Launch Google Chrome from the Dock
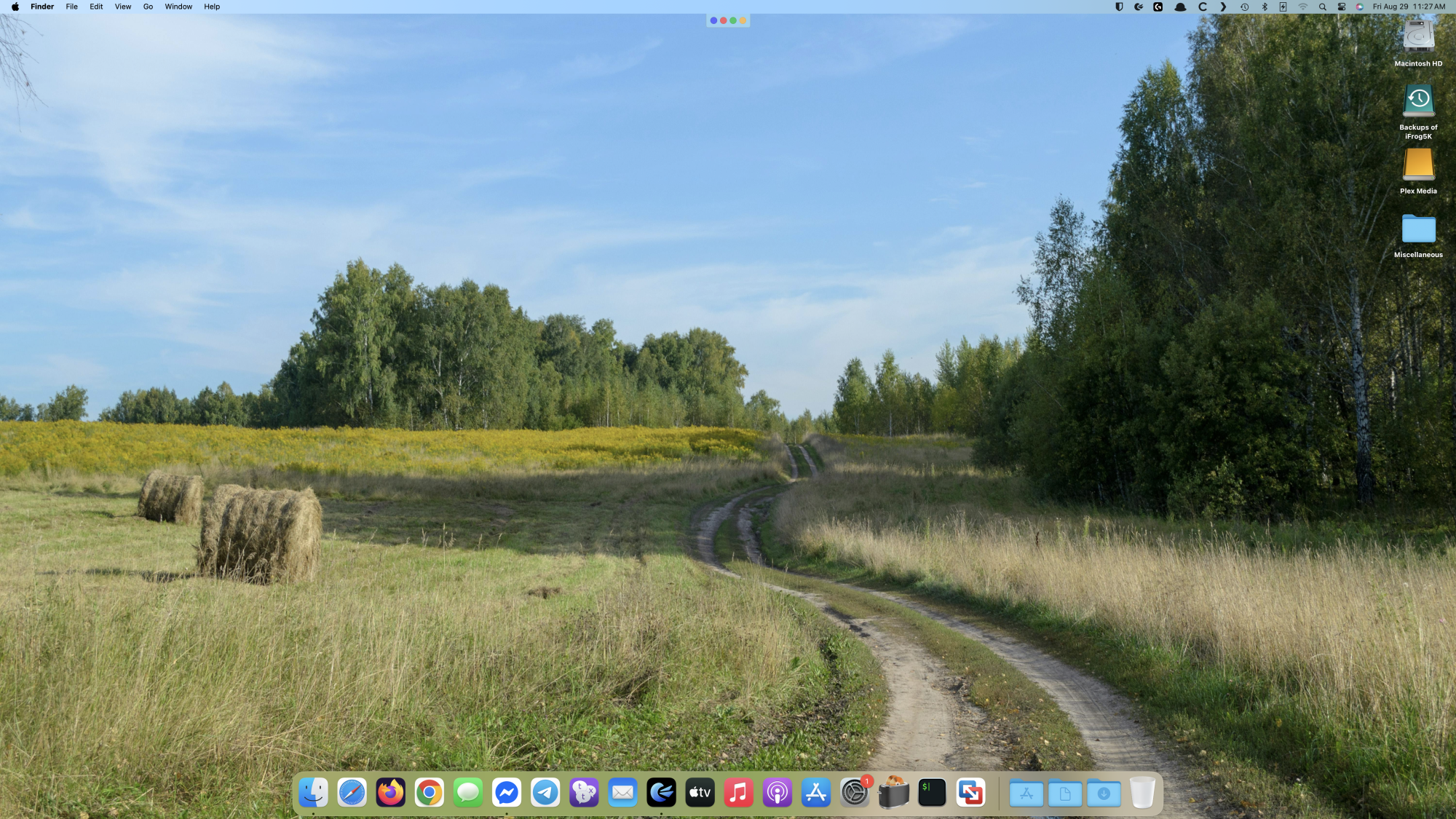1456x819 pixels. [429, 793]
